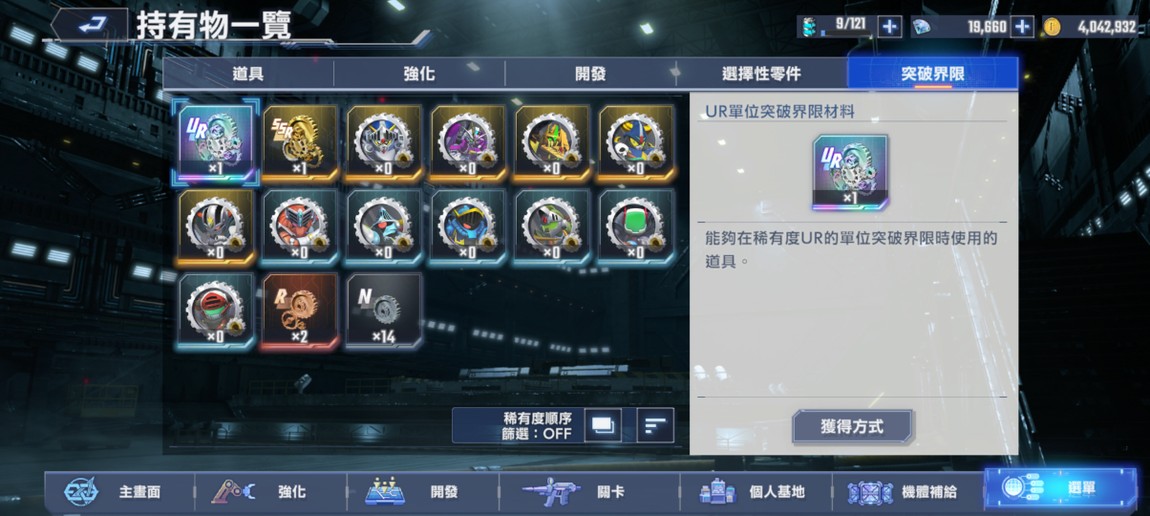Open the sort order icon
This screenshot has width=1150, height=516.
[x=655, y=425]
